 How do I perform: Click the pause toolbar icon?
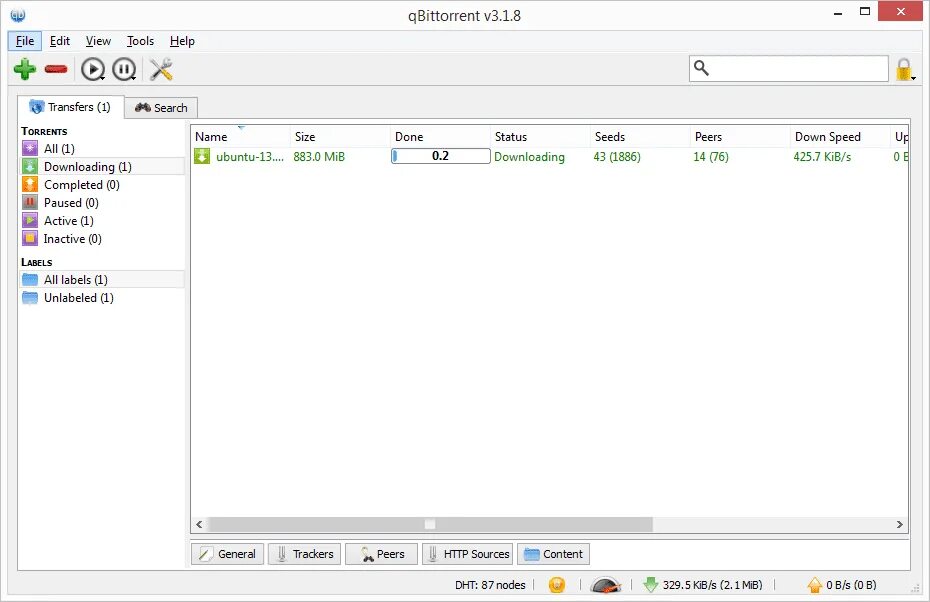124,69
